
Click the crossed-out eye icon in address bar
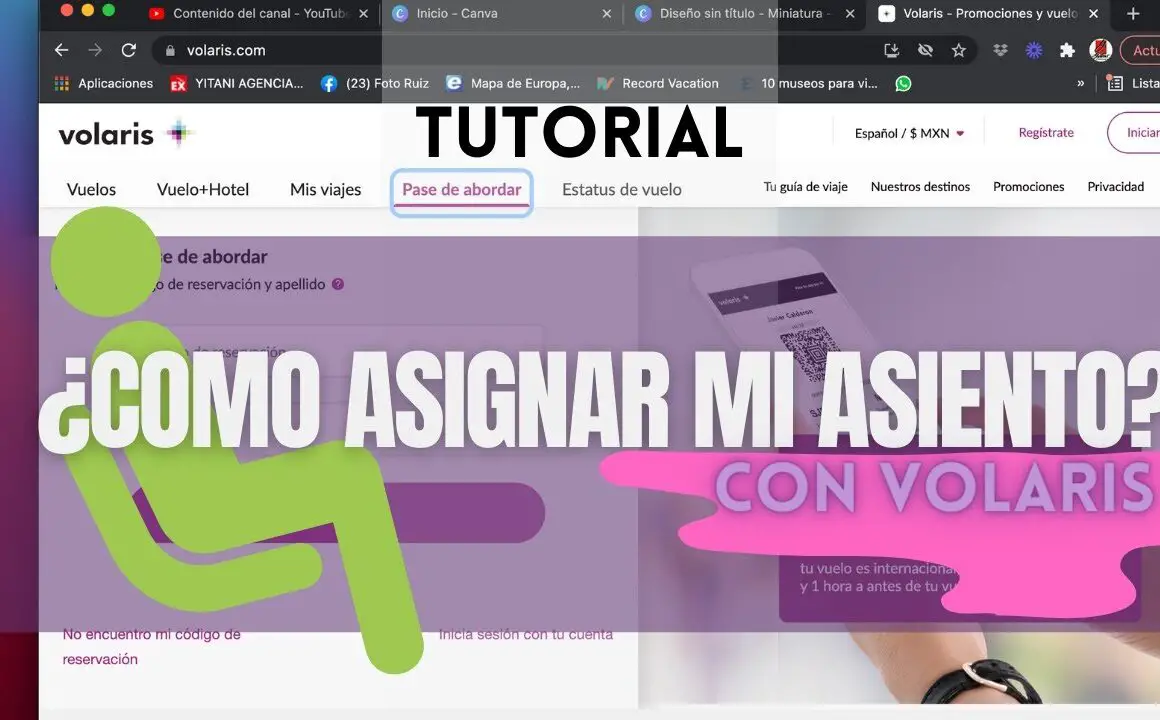pos(925,50)
